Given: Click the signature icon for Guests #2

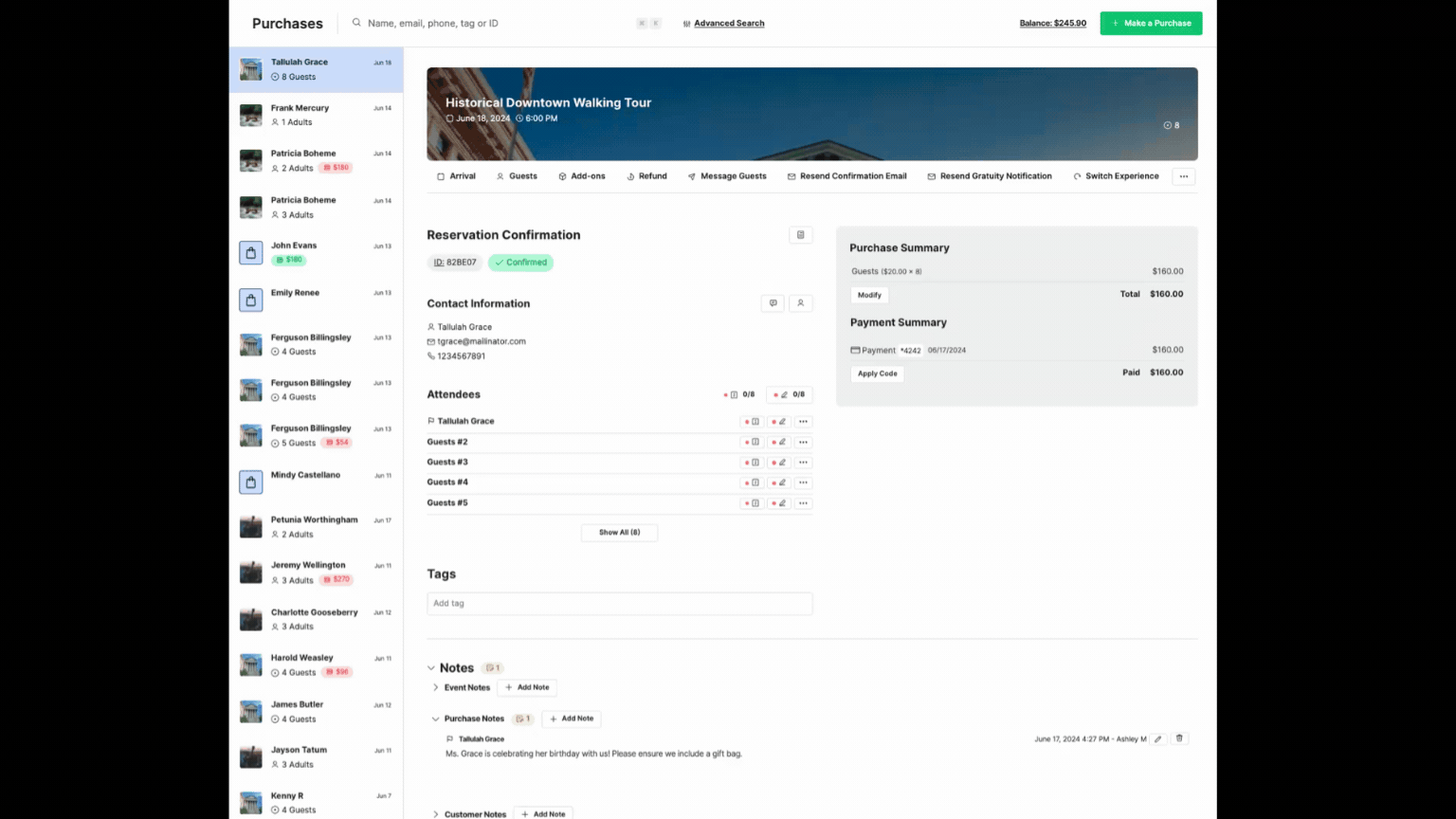Looking at the screenshot, I should click(x=779, y=442).
